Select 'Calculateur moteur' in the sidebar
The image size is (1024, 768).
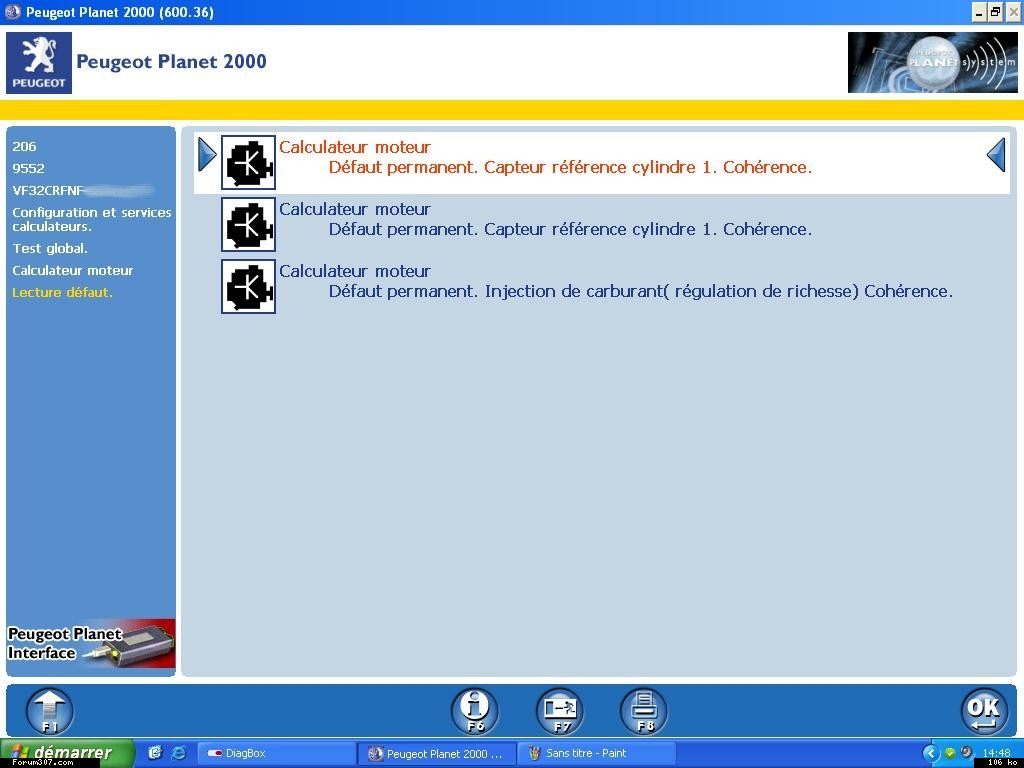[x=72, y=270]
